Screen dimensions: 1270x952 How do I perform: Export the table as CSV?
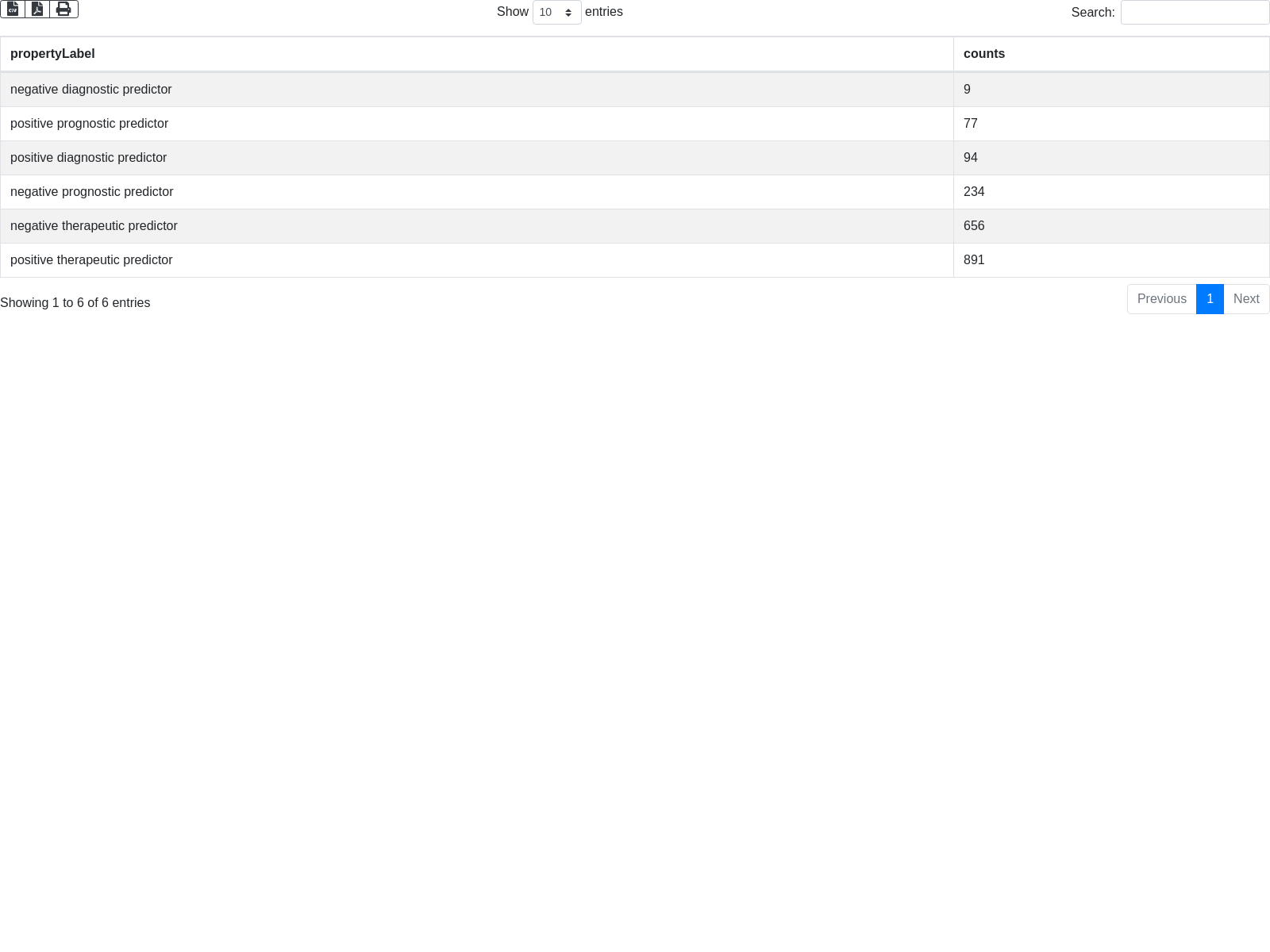pos(13,9)
